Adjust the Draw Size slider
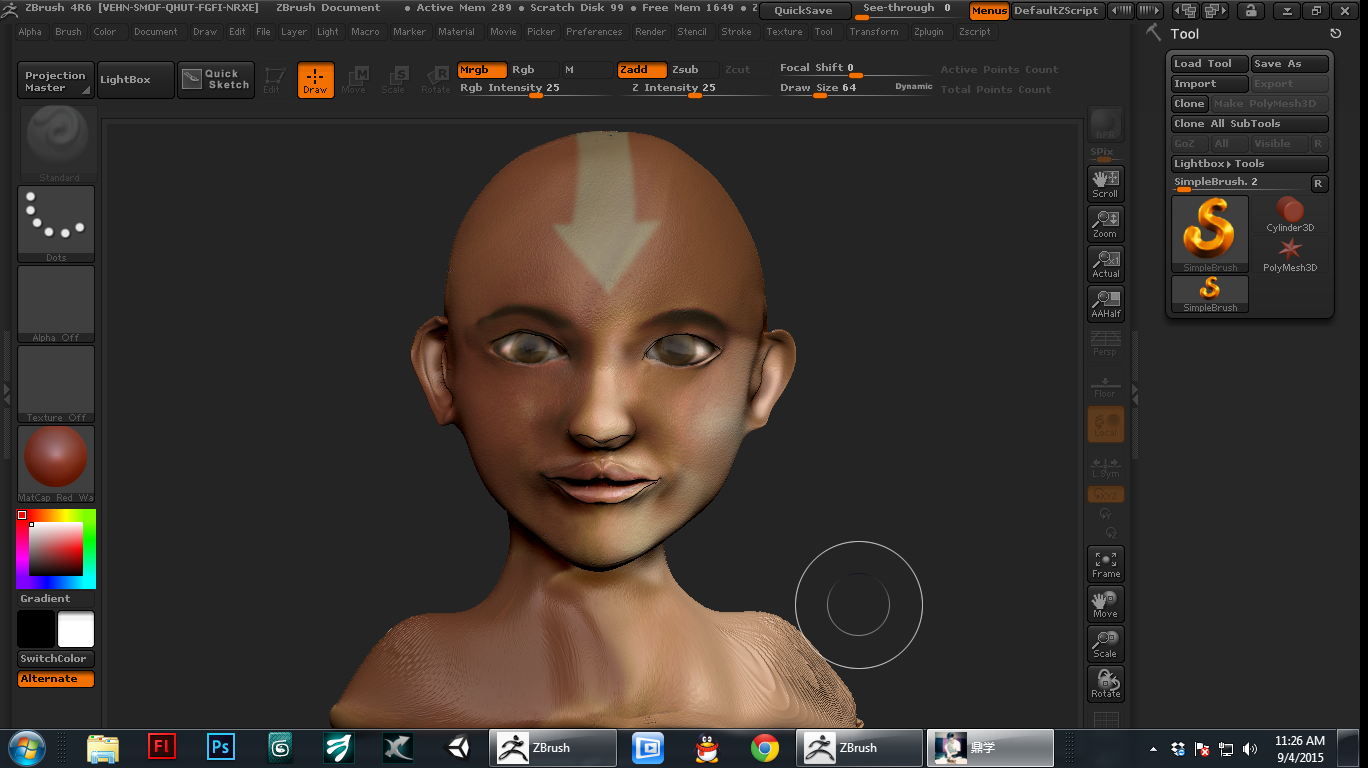 [x=856, y=89]
